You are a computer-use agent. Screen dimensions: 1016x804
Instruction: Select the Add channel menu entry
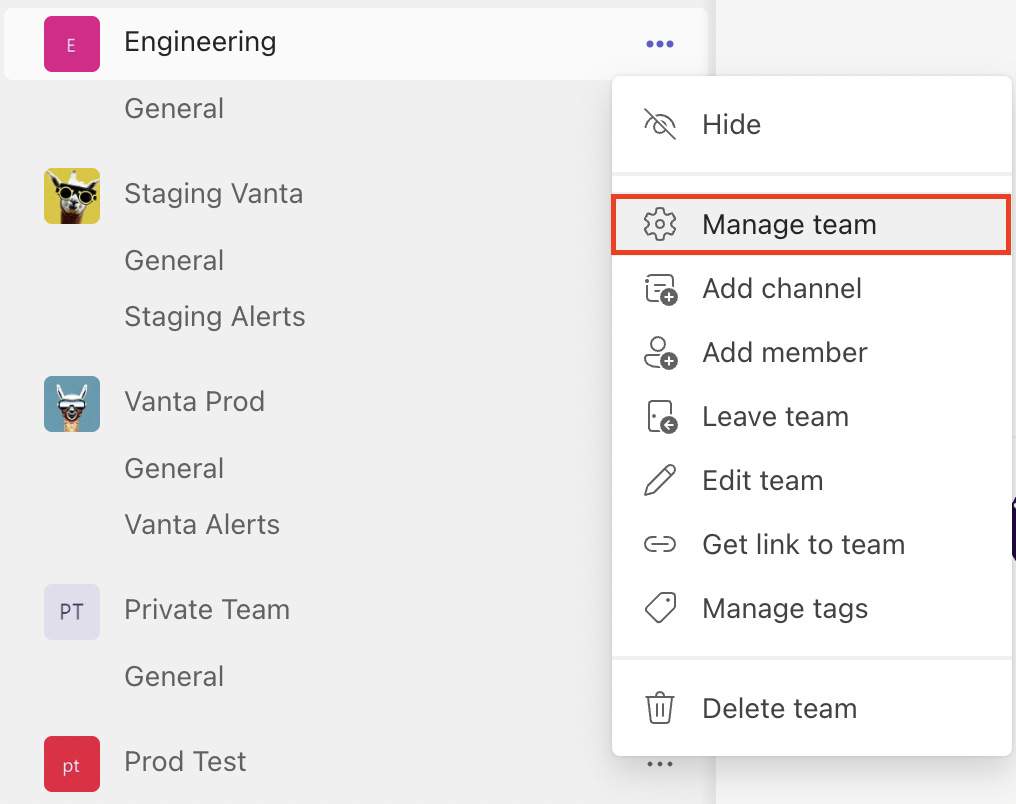pos(811,289)
